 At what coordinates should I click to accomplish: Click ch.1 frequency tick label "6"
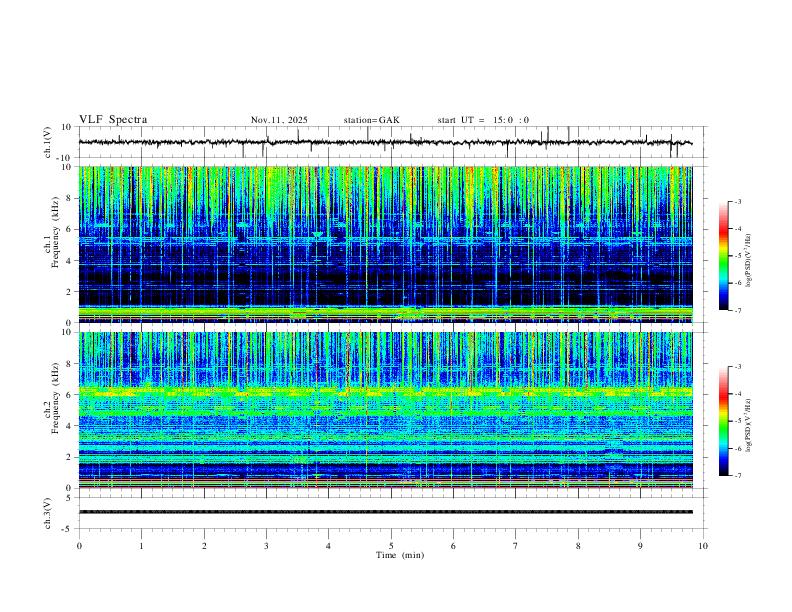[69, 229]
